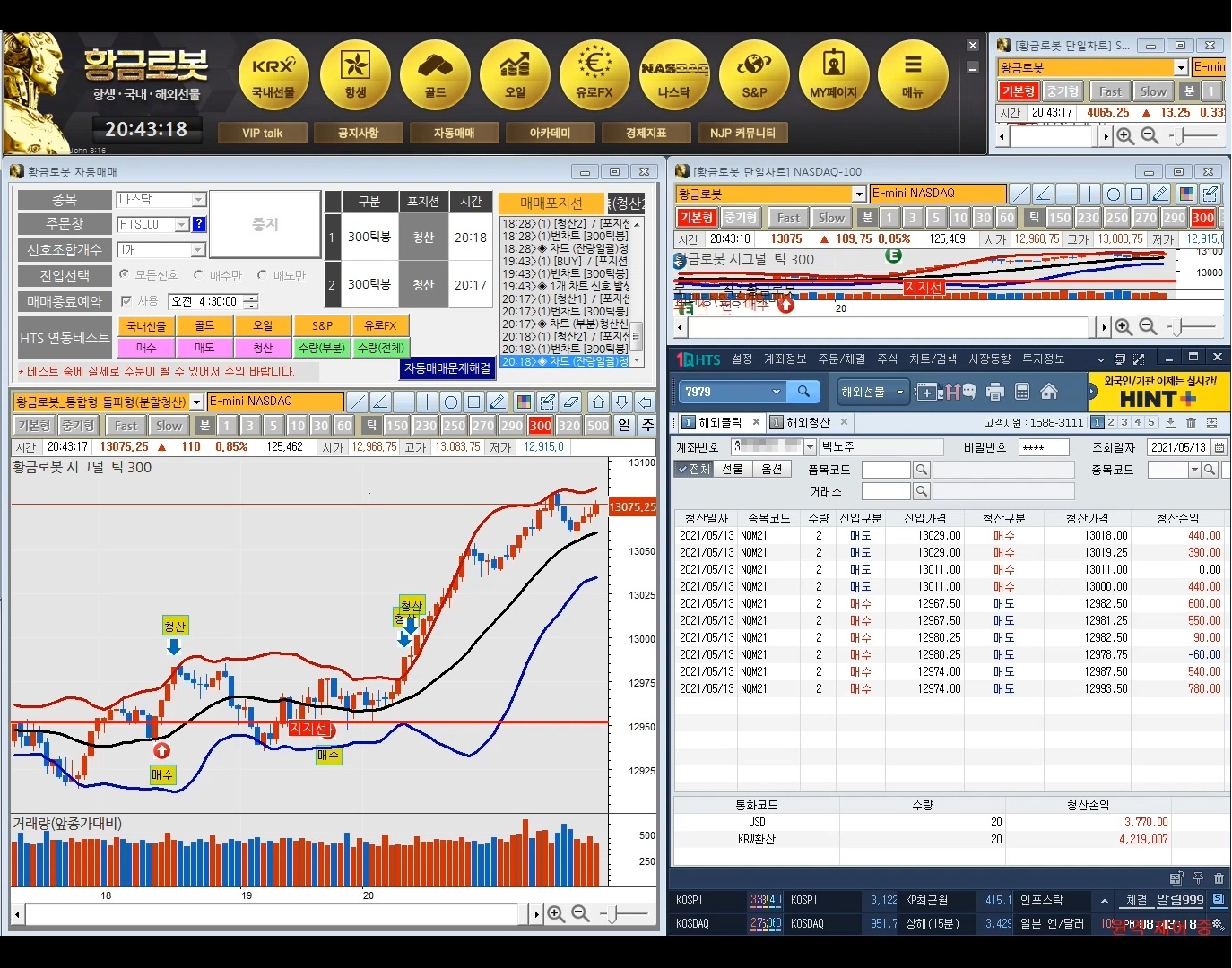Screen dimensions: 1232x968
Task: Click the search button next to 7979
Action: pos(803,392)
